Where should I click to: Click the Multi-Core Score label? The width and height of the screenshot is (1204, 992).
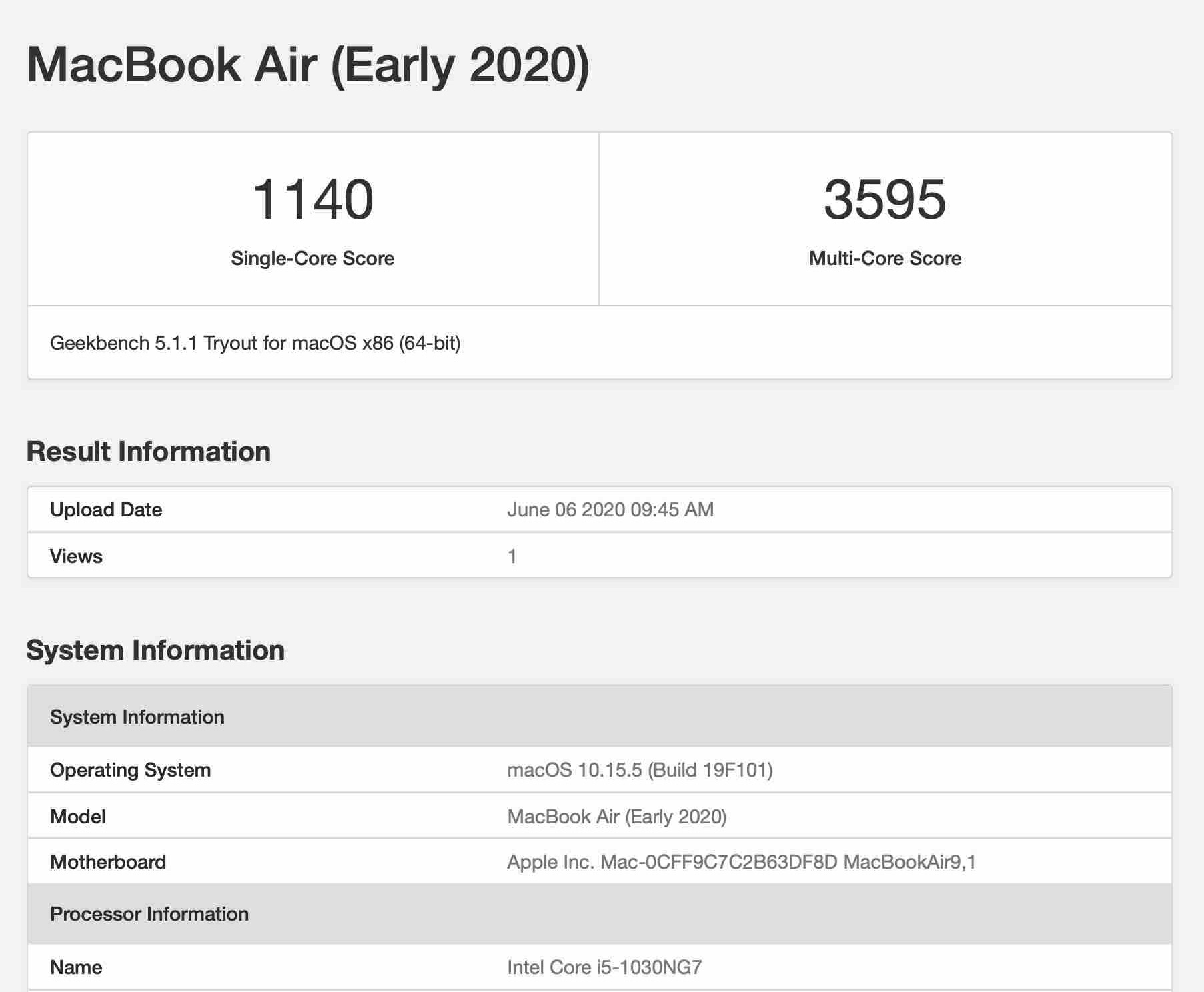click(884, 258)
